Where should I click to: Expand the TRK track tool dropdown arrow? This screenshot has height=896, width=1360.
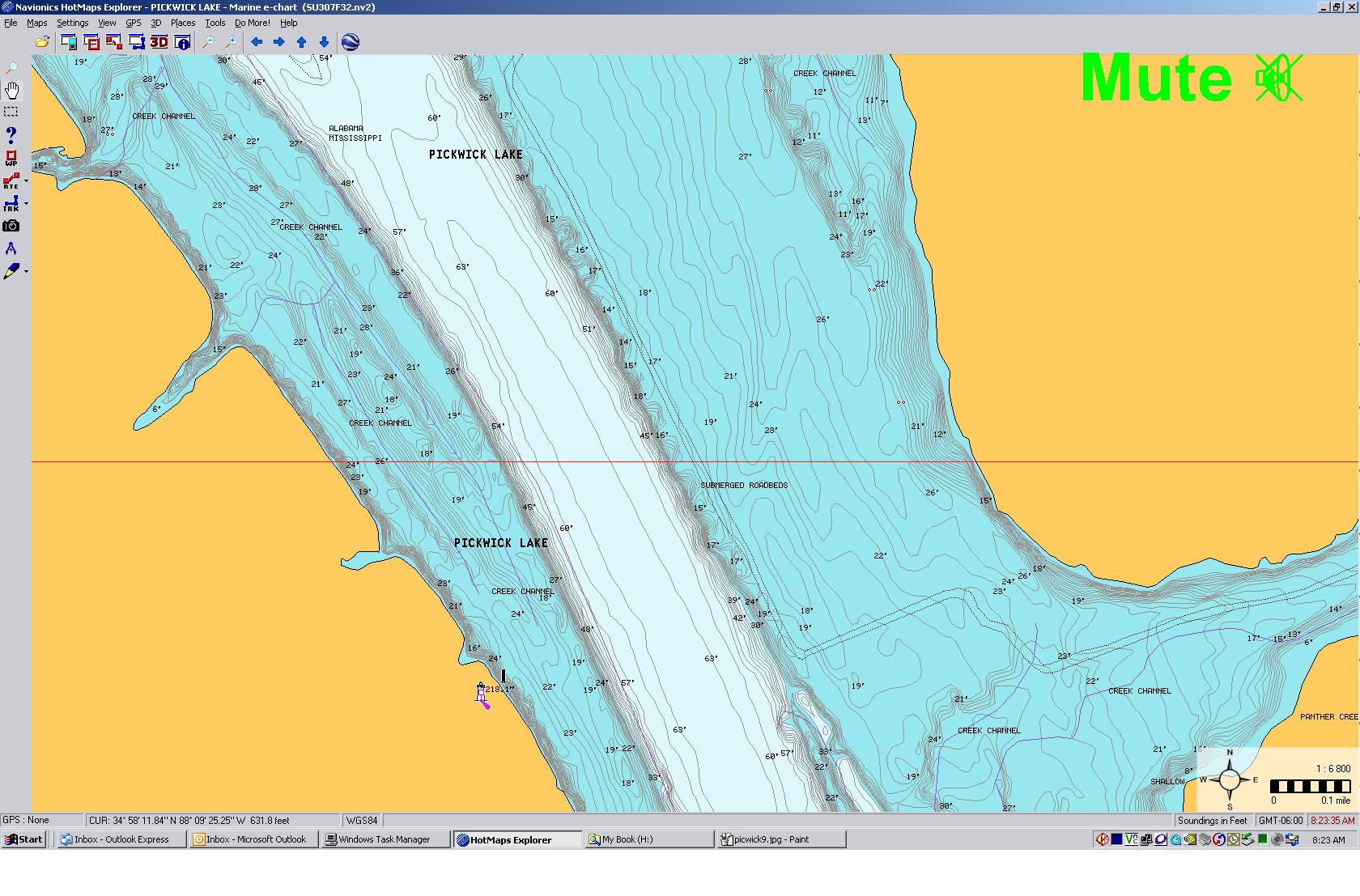[x=26, y=204]
